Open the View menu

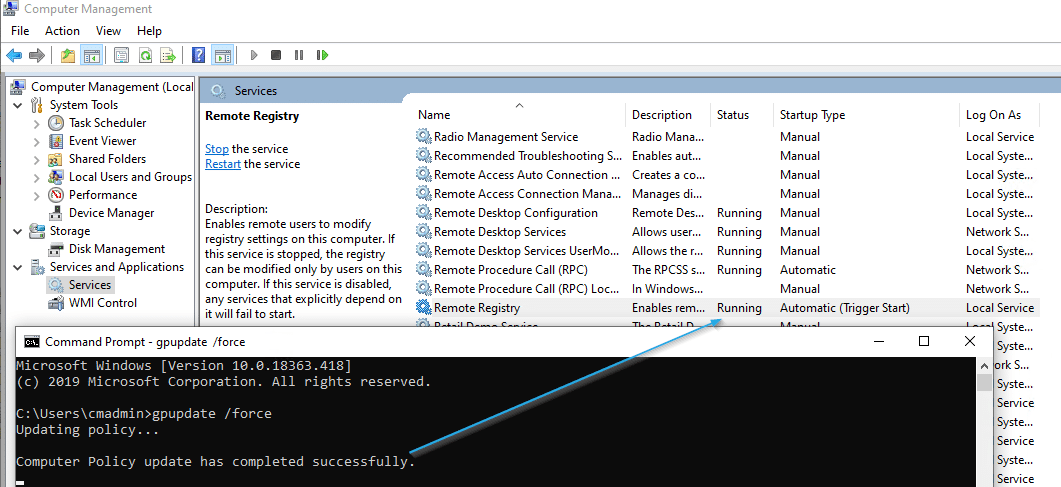click(x=108, y=31)
